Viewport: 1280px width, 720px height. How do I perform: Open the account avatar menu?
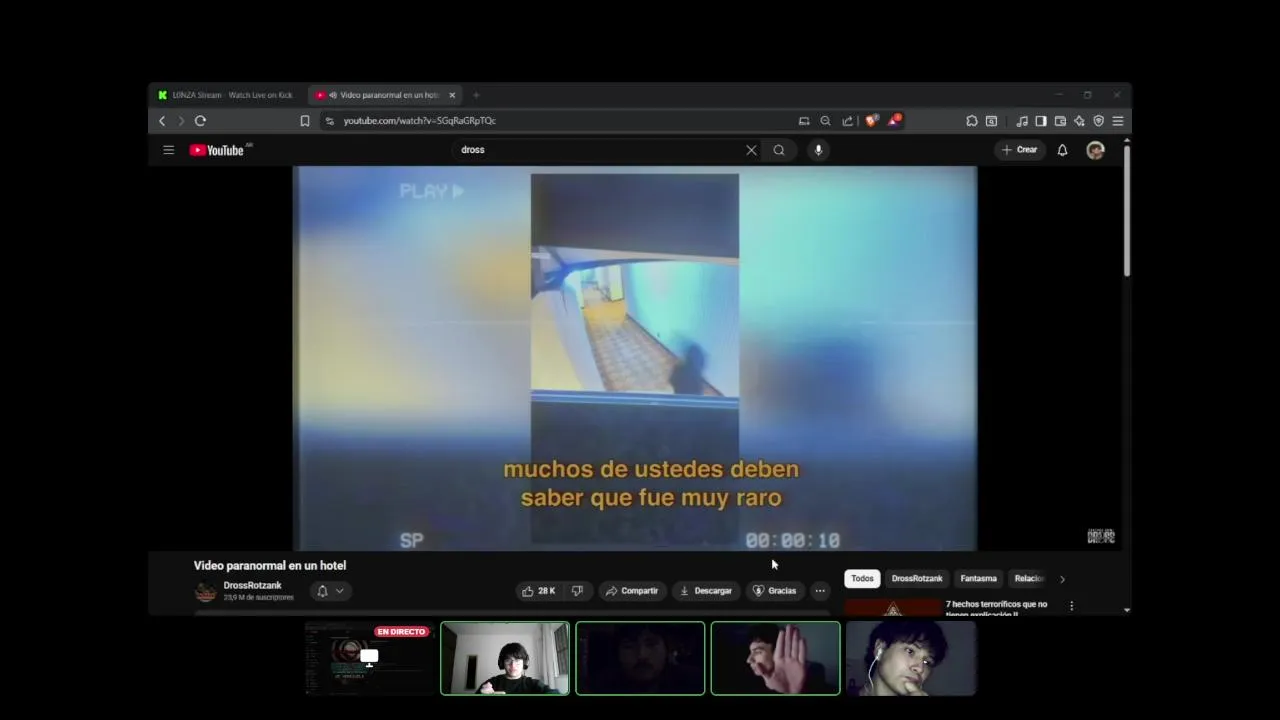pyautogui.click(x=1096, y=150)
